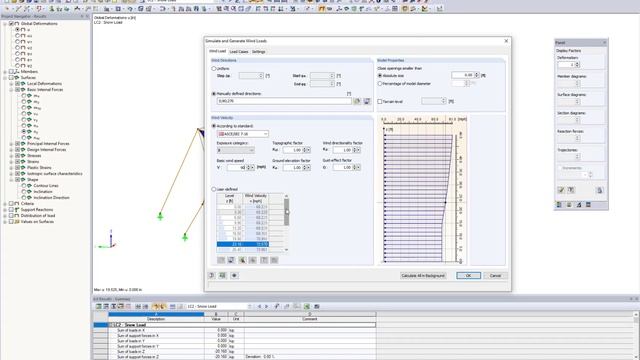
Task: Enable the Terrain level checkbox
Action: click(380, 101)
